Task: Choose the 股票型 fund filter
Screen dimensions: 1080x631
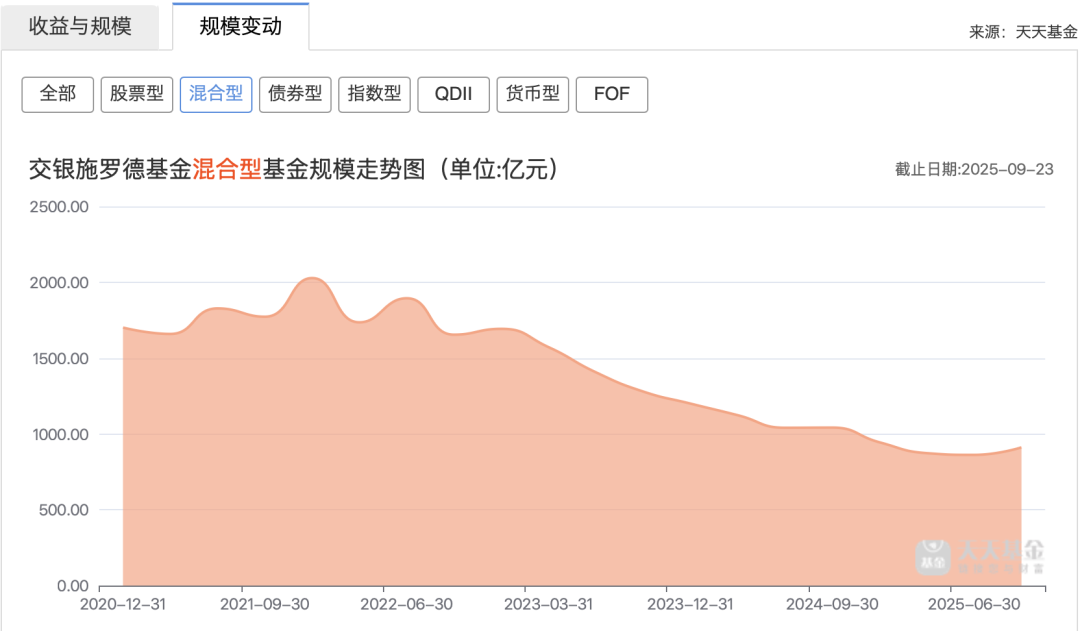Action: (x=137, y=94)
